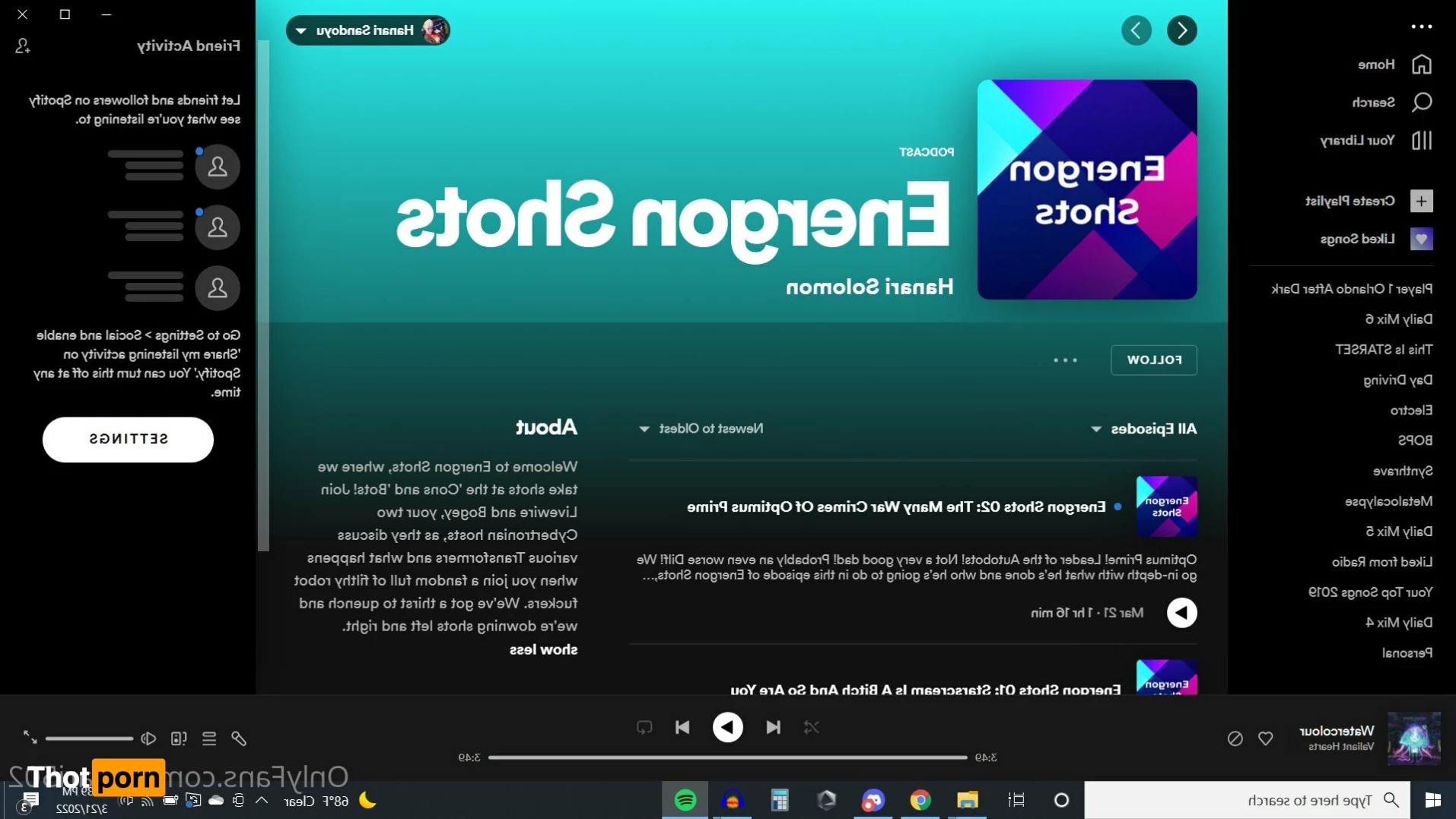Click the song progress bar at its midpoint
The height and width of the screenshot is (819, 1456).
(x=727, y=757)
